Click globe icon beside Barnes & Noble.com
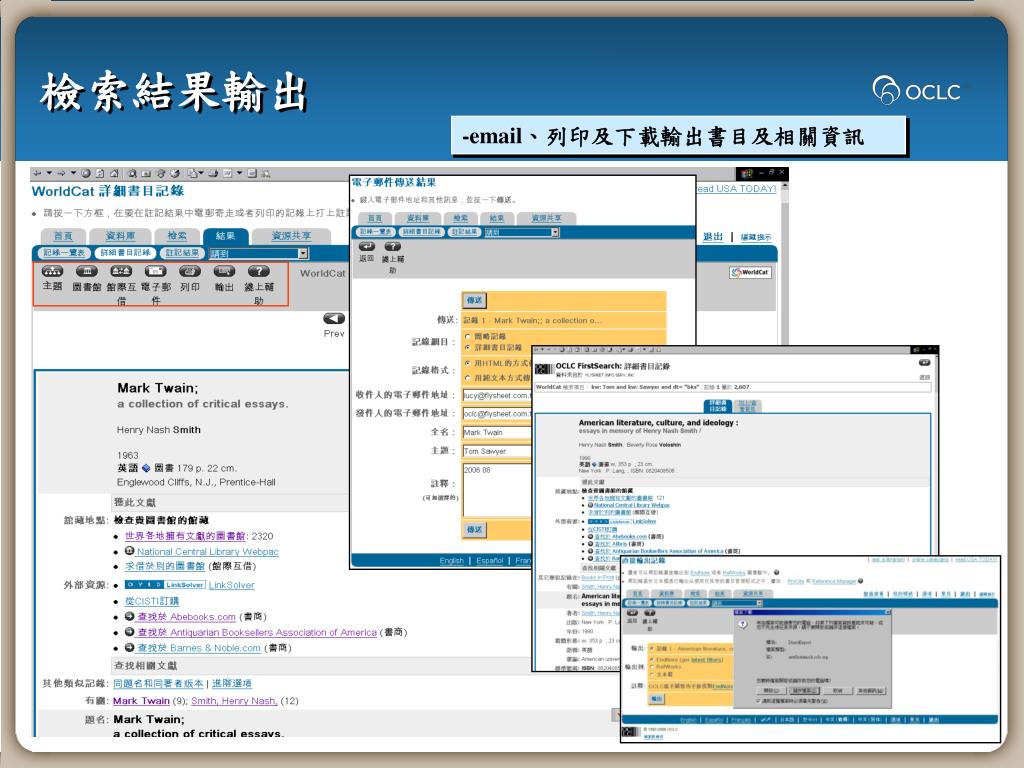 click(129, 648)
